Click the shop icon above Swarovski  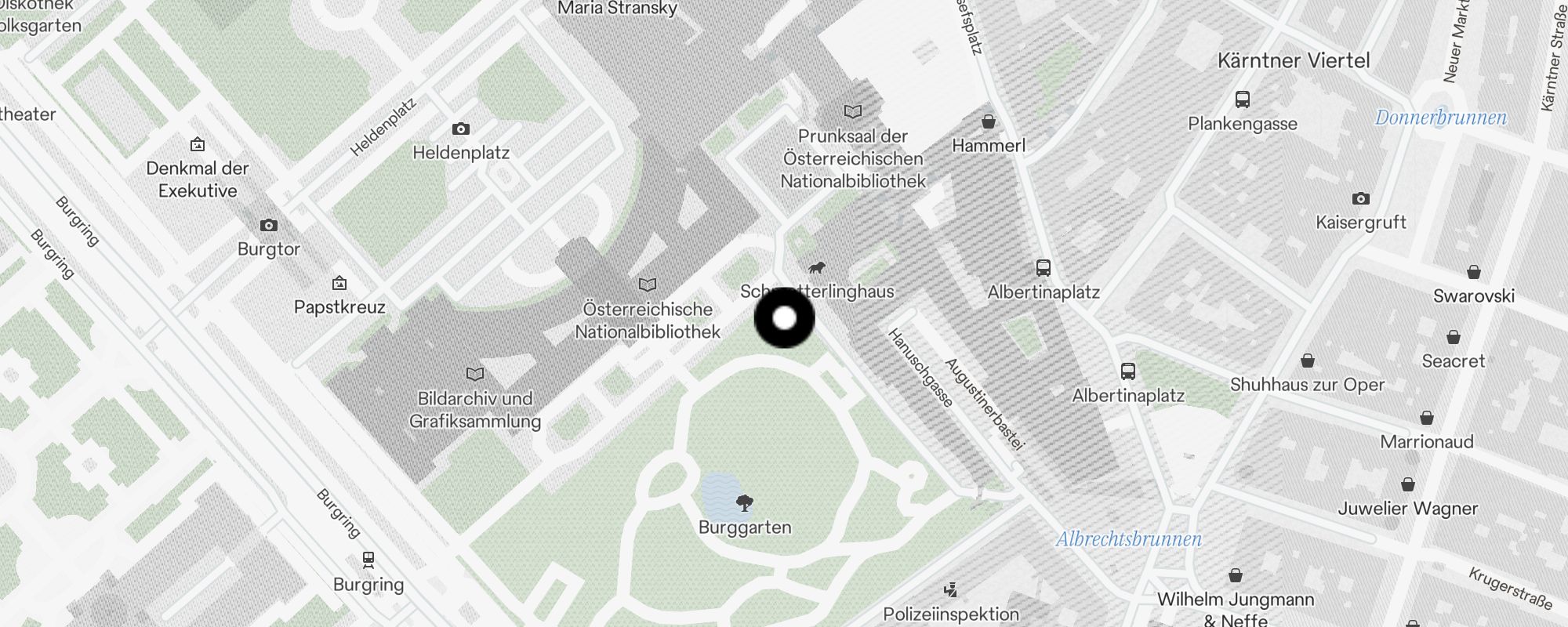[1474, 272]
